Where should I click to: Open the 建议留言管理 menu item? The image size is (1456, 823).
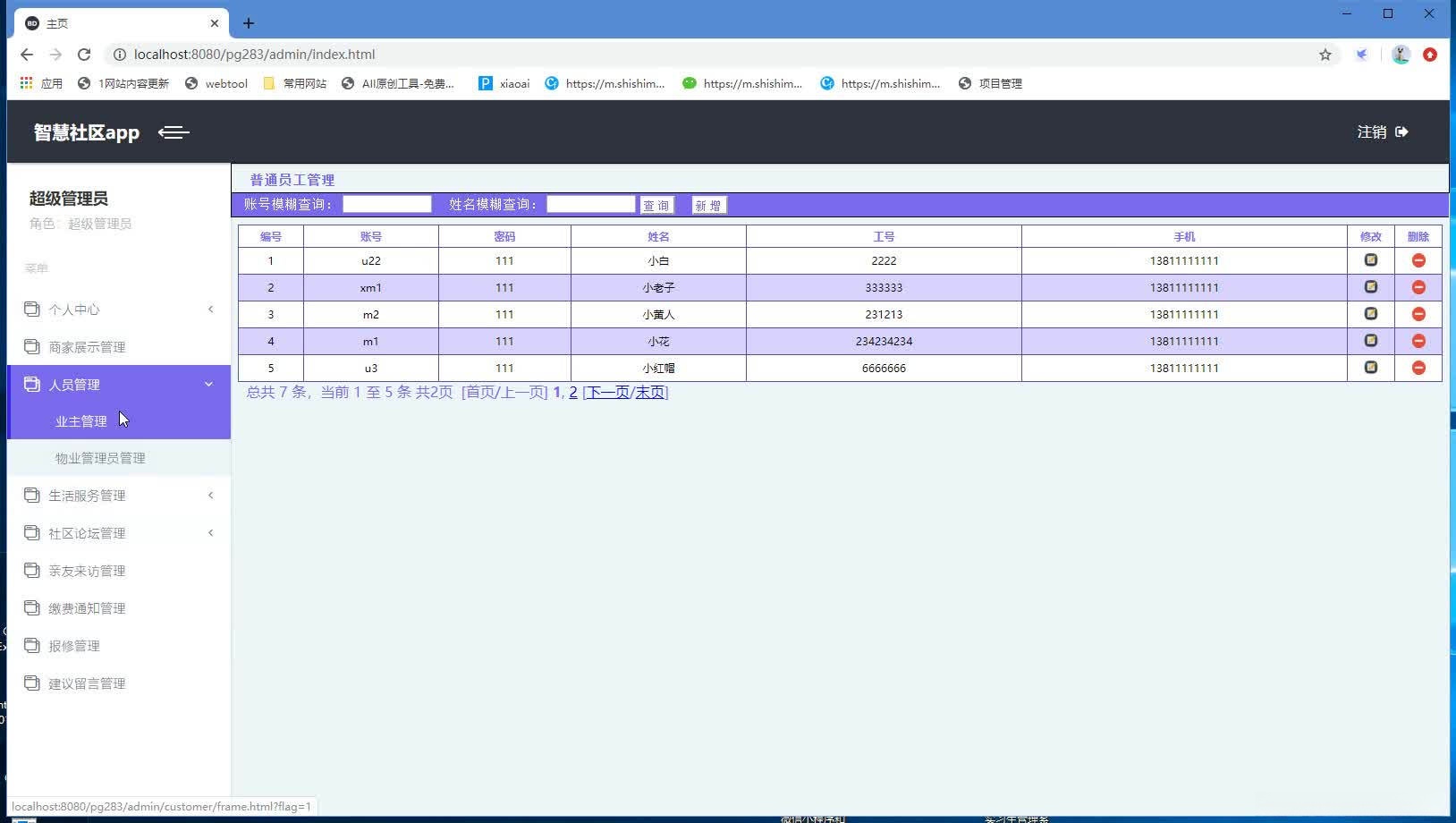click(119, 683)
